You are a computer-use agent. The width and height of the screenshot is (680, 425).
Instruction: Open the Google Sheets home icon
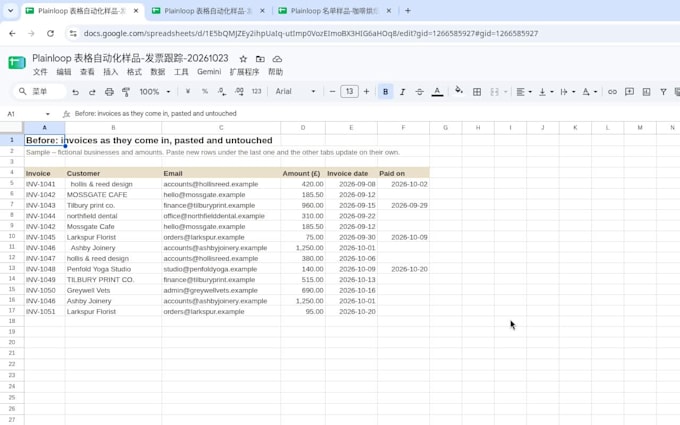pyautogui.click(x=17, y=62)
